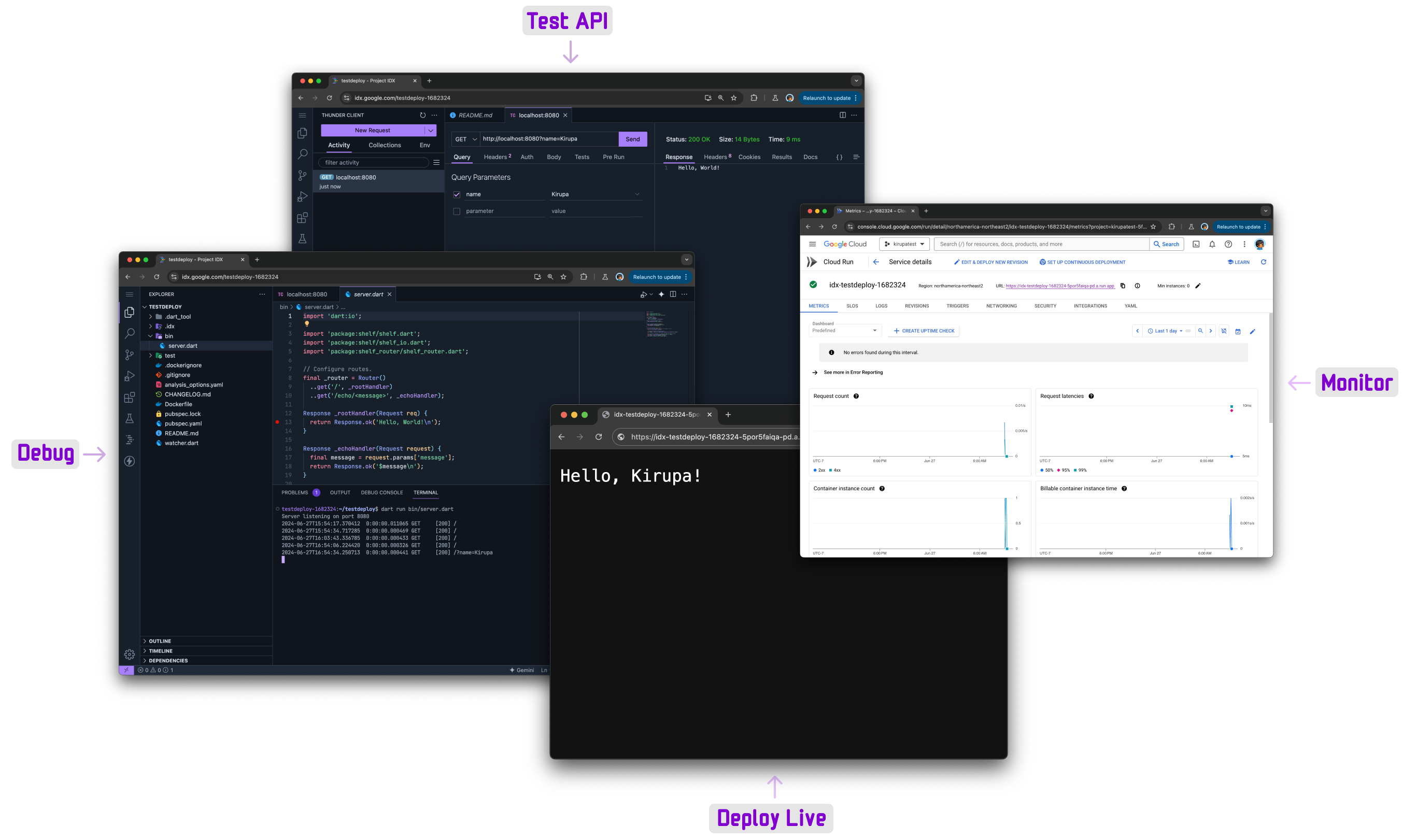Open the Explorer files icon in server.dart window
1416x840 pixels.
(x=129, y=312)
